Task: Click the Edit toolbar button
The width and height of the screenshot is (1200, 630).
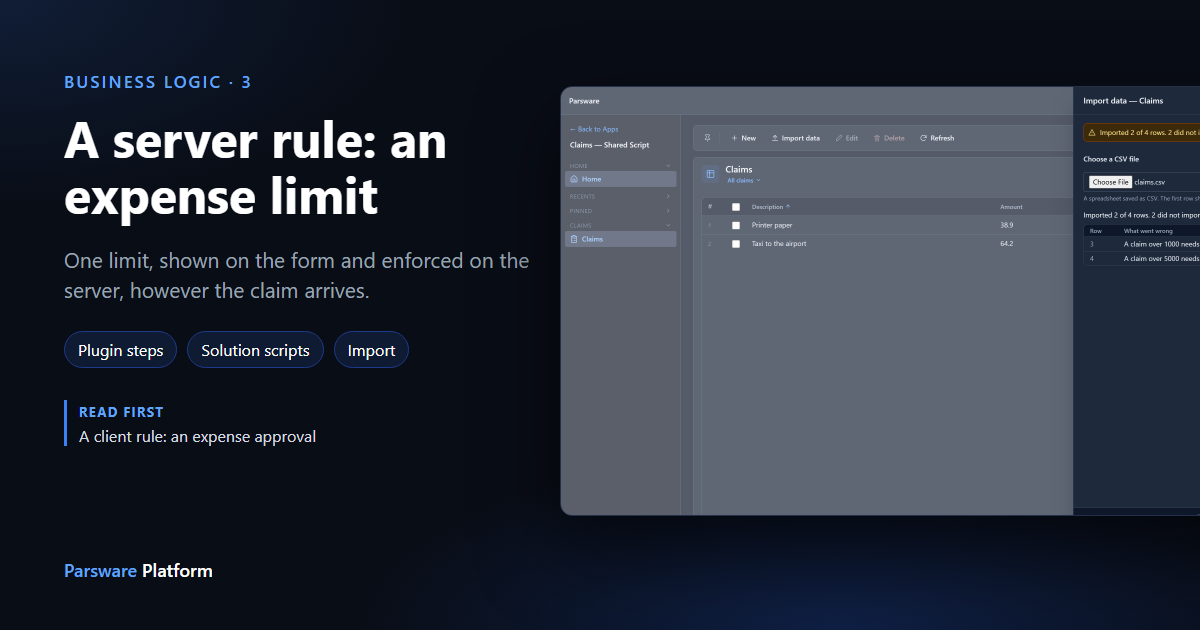Action: [846, 138]
